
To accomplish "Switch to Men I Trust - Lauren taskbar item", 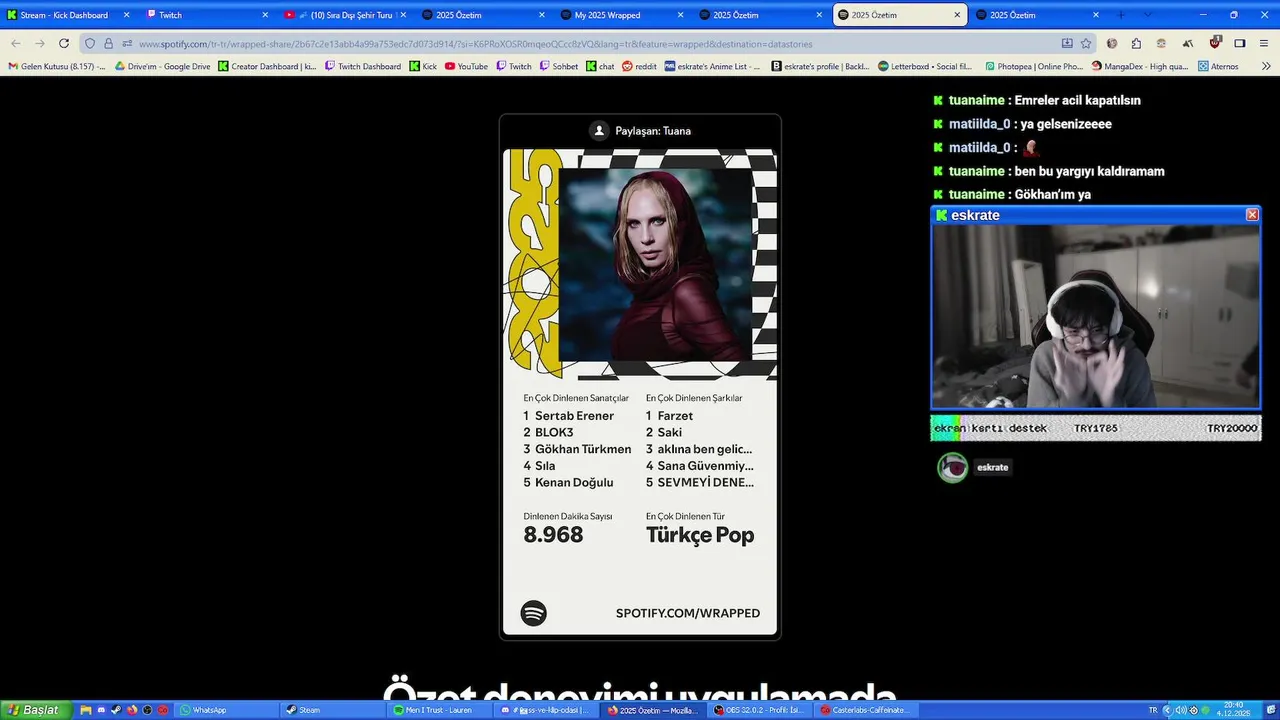I will [x=439, y=710].
